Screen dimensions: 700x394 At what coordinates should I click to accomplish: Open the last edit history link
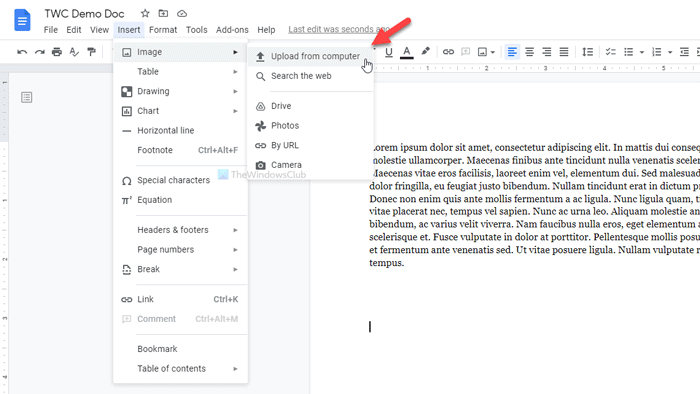click(339, 29)
